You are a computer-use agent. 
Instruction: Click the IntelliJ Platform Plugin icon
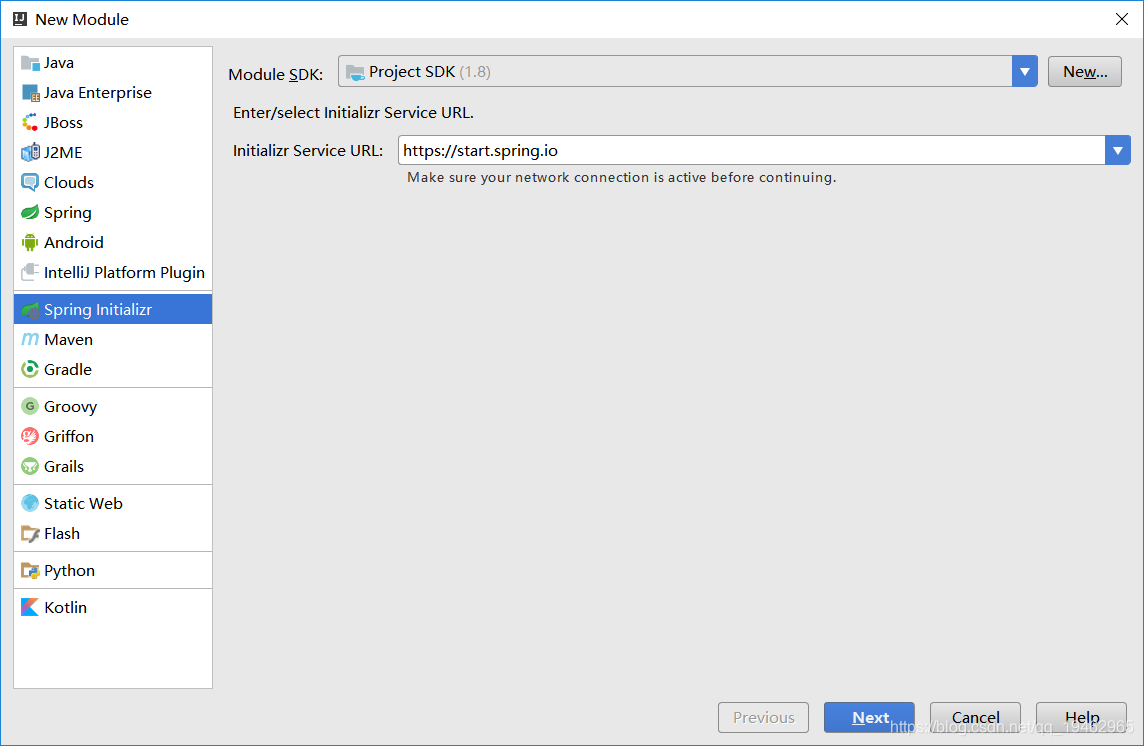[x=30, y=272]
